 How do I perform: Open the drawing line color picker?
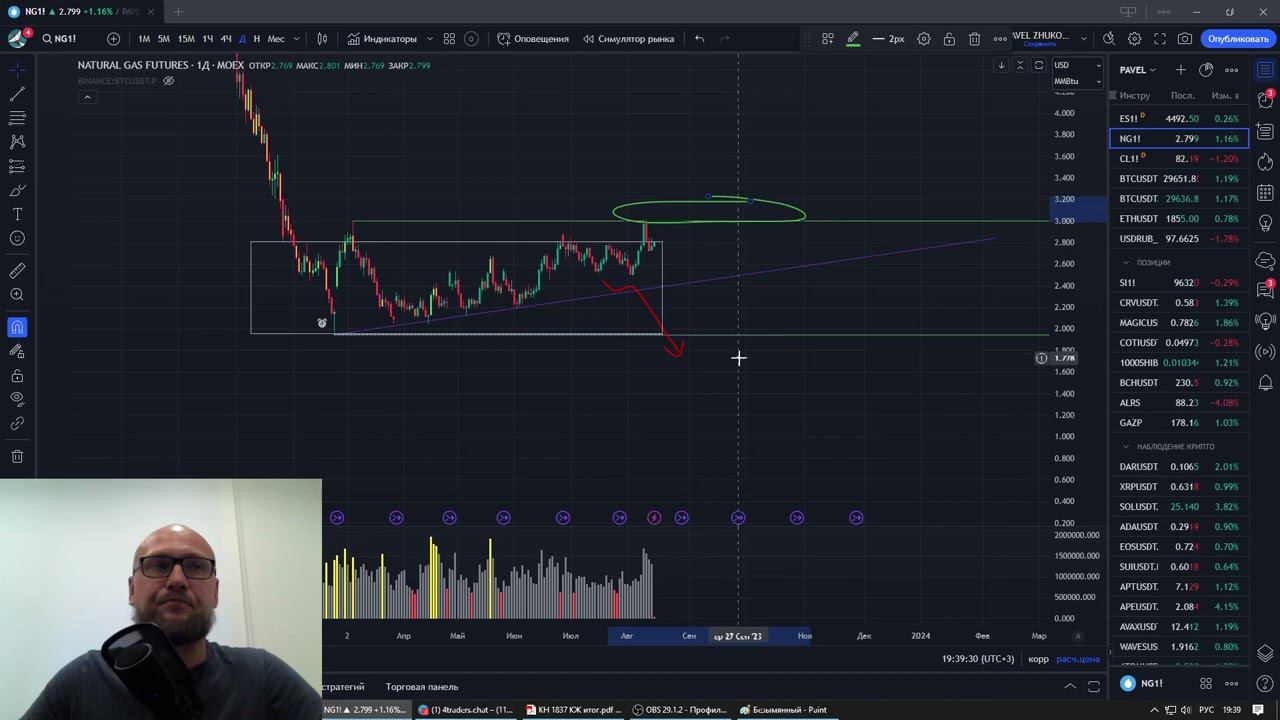(x=853, y=39)
